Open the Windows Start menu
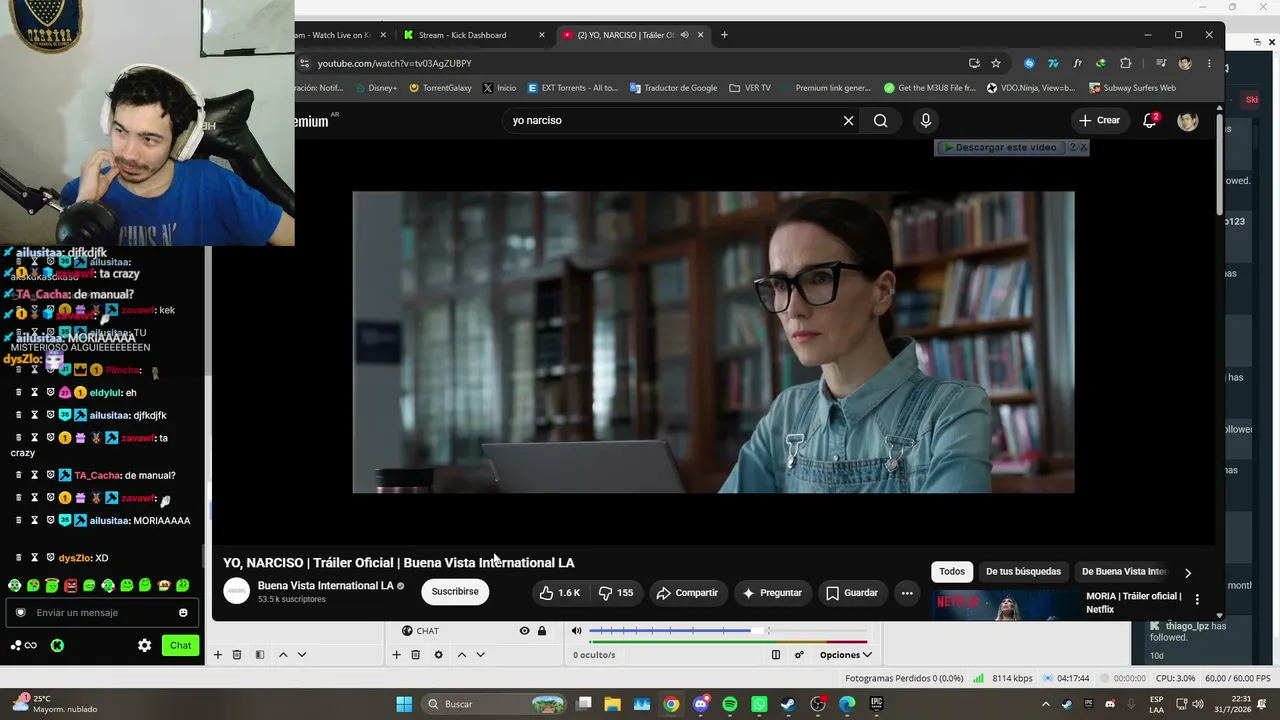 click(x=404, y=704)
